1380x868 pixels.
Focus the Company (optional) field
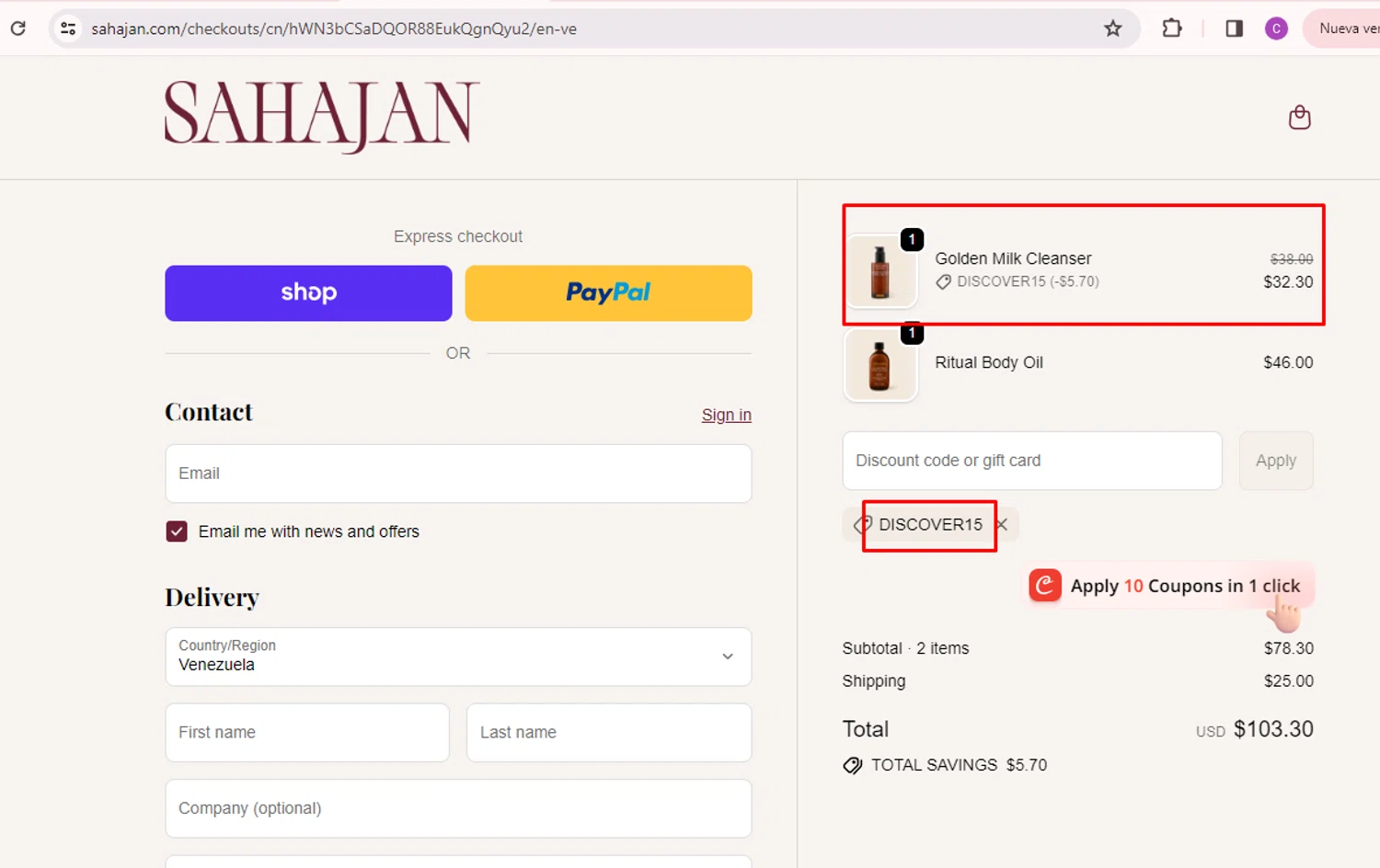coord(458,808)
